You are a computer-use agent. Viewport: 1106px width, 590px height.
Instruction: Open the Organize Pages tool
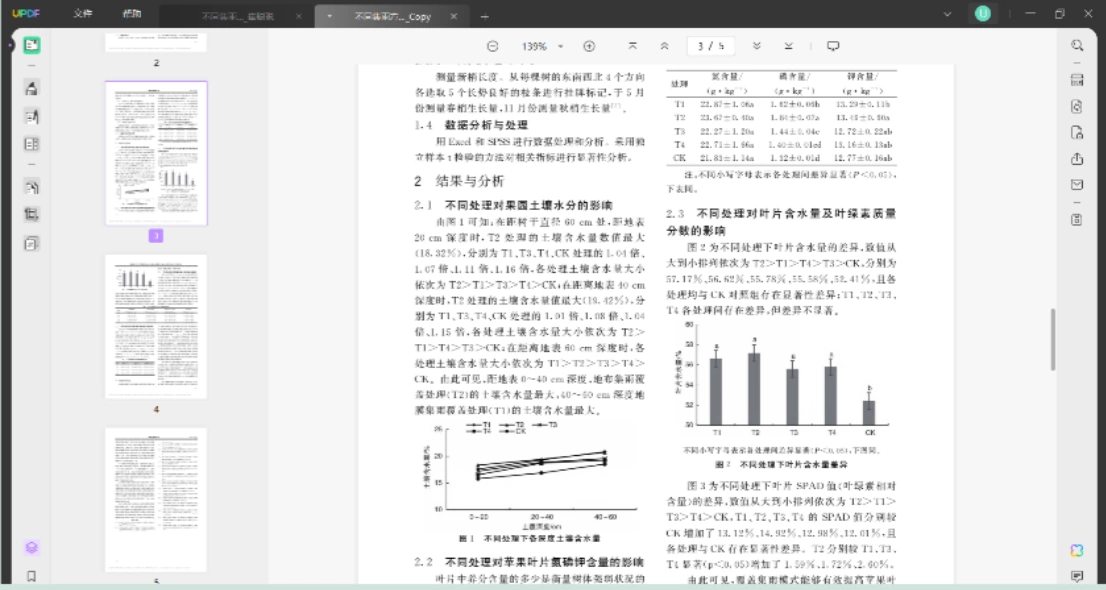click(x=31, y=145)
